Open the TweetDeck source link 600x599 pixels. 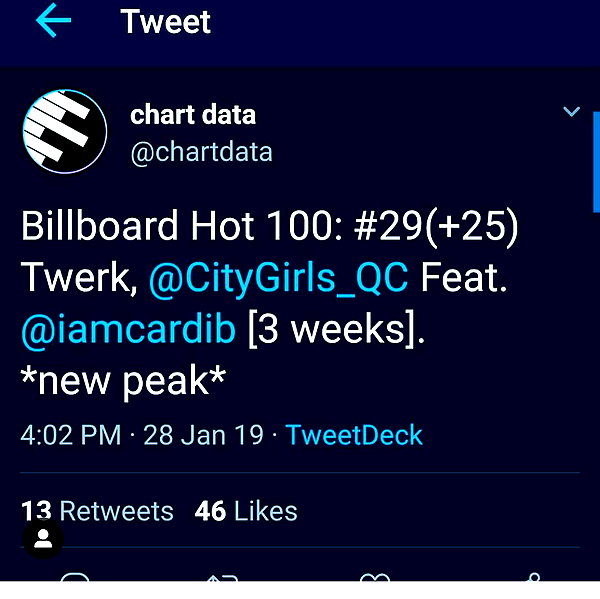pos(354,435)
